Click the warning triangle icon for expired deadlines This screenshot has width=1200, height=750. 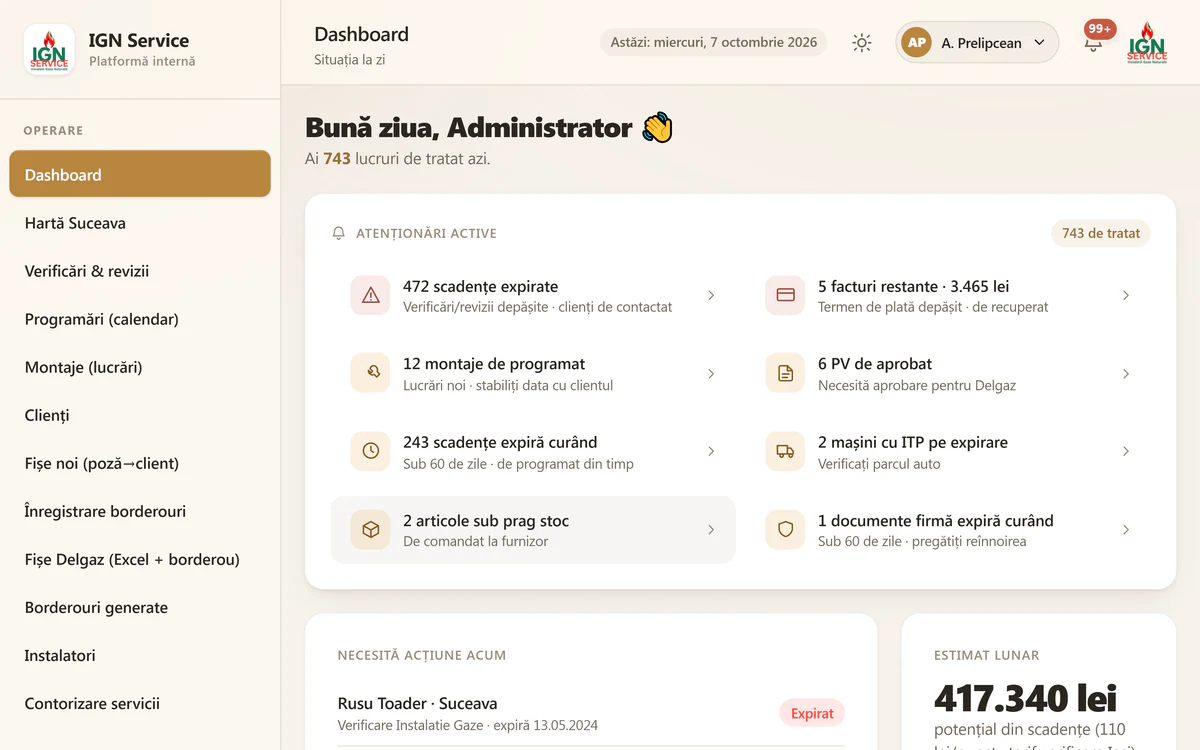tap(370, 295)
